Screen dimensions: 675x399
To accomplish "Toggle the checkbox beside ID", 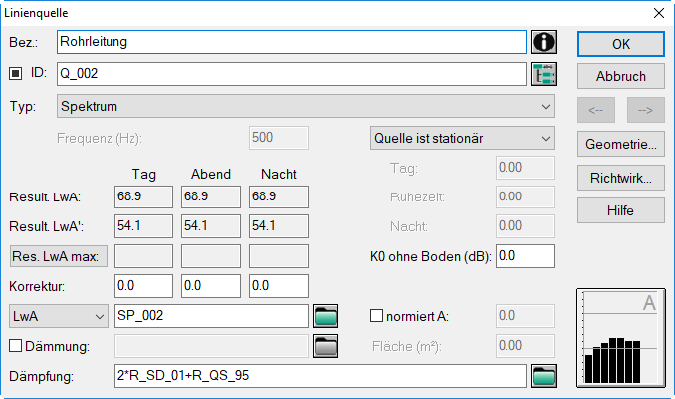I will pyautogui.click(x=15, y=74).
